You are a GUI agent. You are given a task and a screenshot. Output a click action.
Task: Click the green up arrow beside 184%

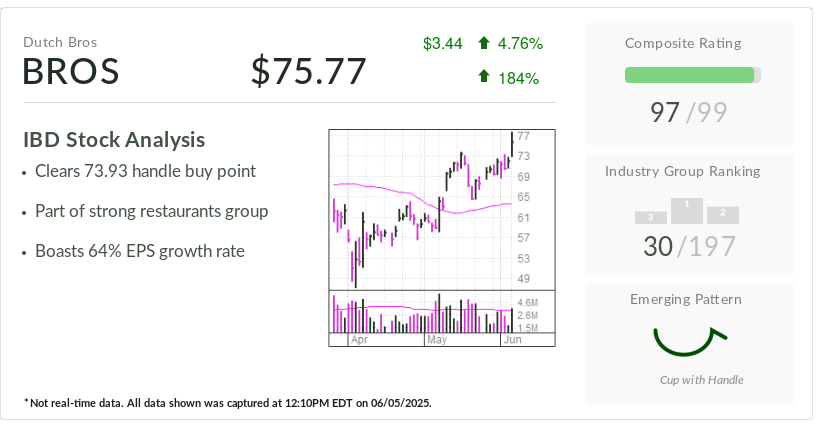tap(484, 77)
